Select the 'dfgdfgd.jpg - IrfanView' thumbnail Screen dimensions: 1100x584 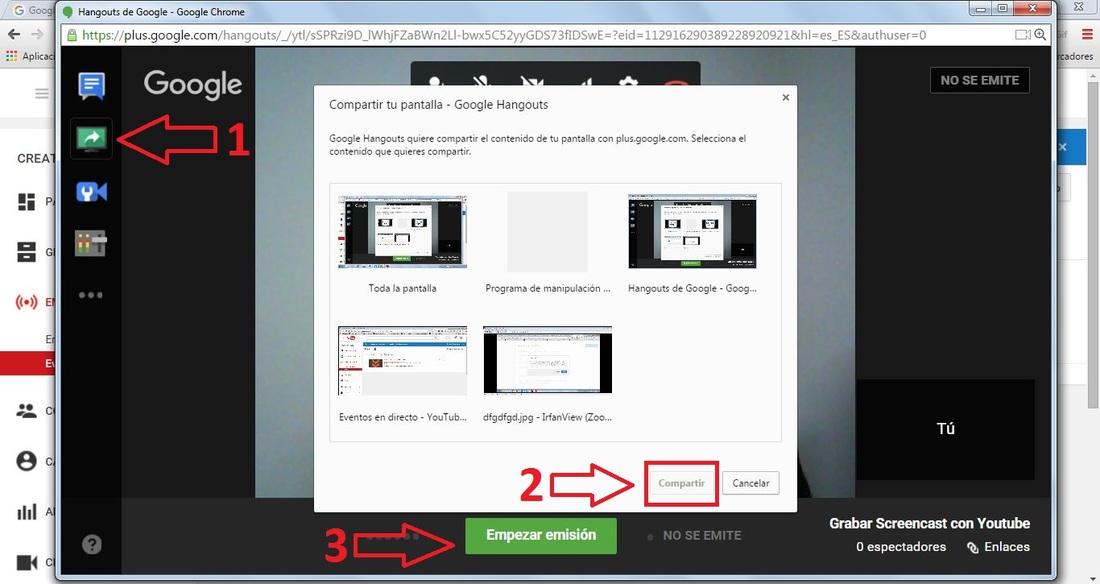pos(547,360)
